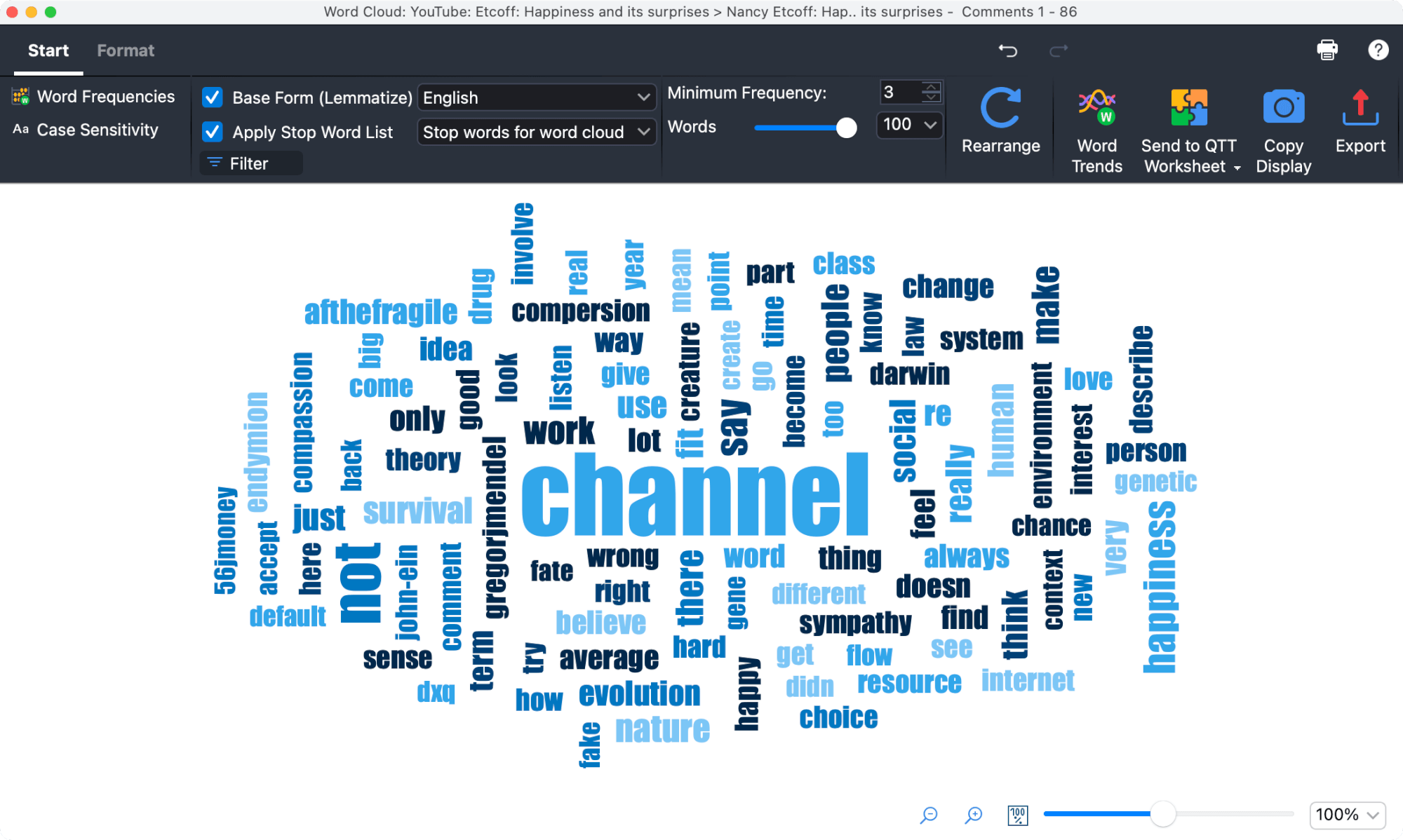This screenshot has width=1403, height=840.
Task: Switch to the Format tab
Action: point(126,51)
